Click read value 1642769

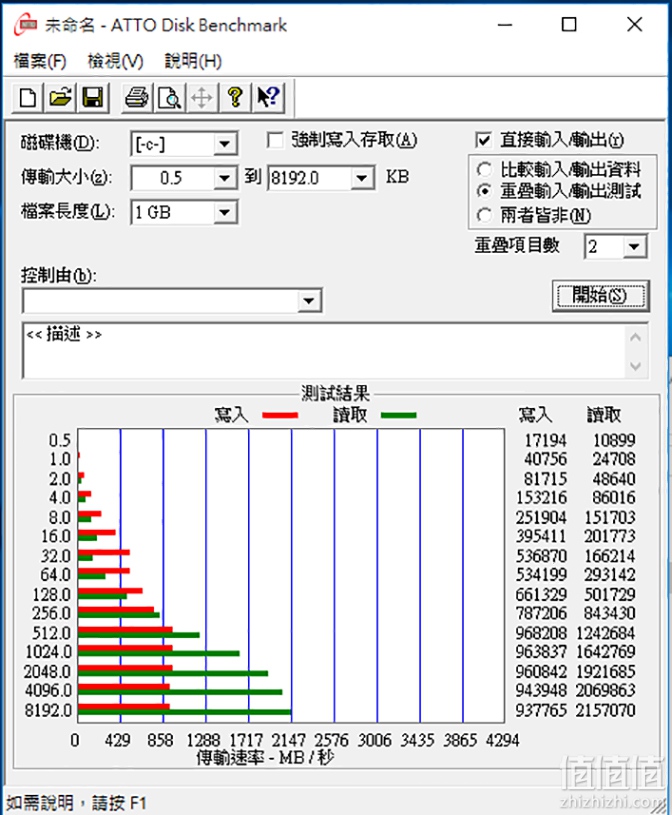(605, 652)
